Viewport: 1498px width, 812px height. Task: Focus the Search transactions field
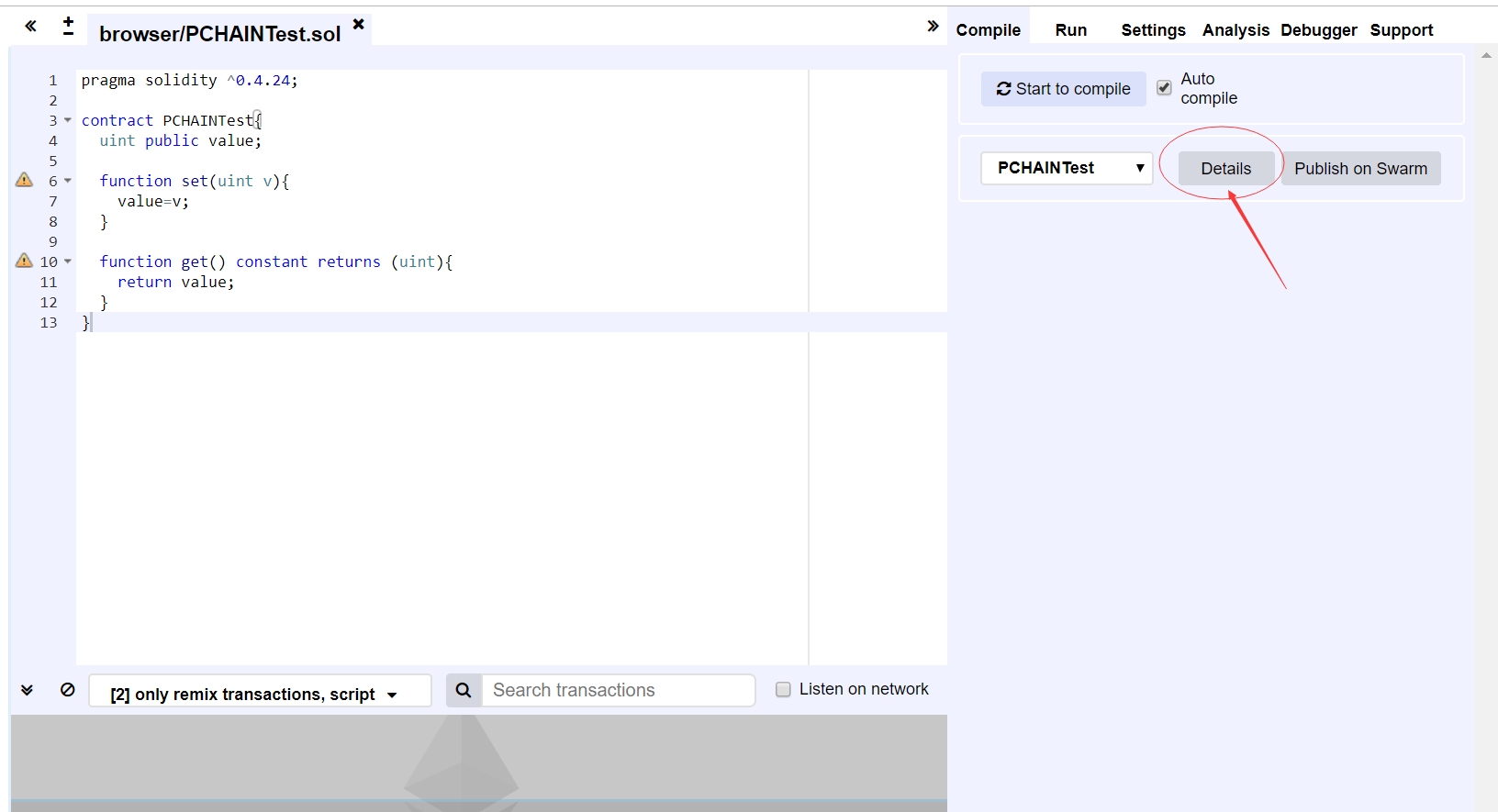tap(618, 690)
